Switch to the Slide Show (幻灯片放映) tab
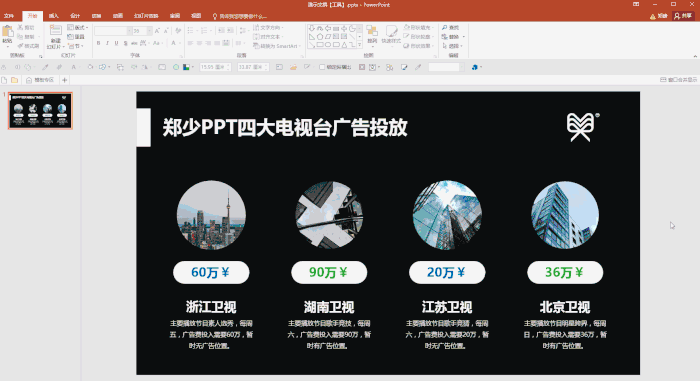The image size is (700, 381). (146, 16)
